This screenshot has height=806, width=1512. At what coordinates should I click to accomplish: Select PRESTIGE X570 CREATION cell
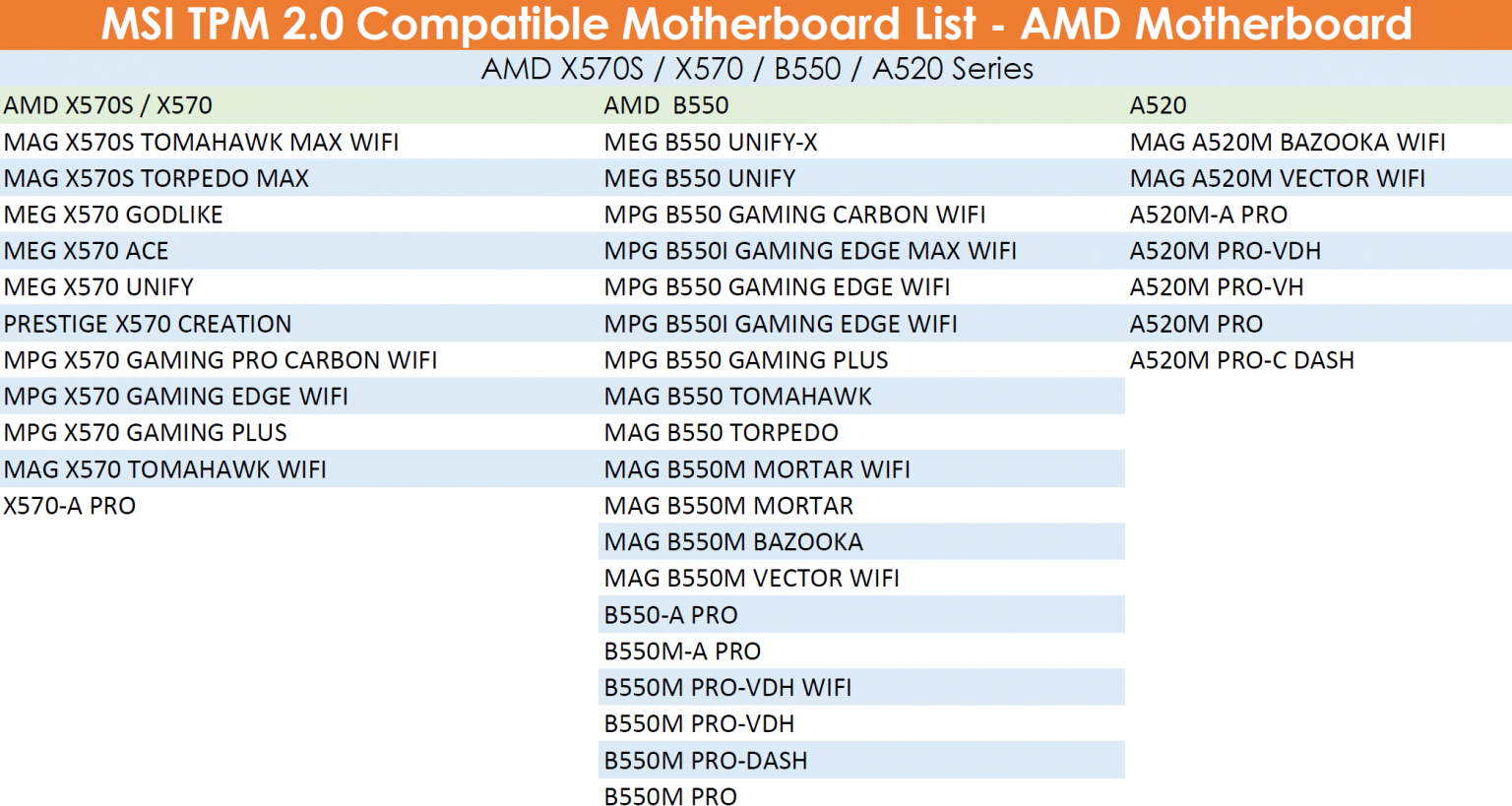click(x=148, y=324)
